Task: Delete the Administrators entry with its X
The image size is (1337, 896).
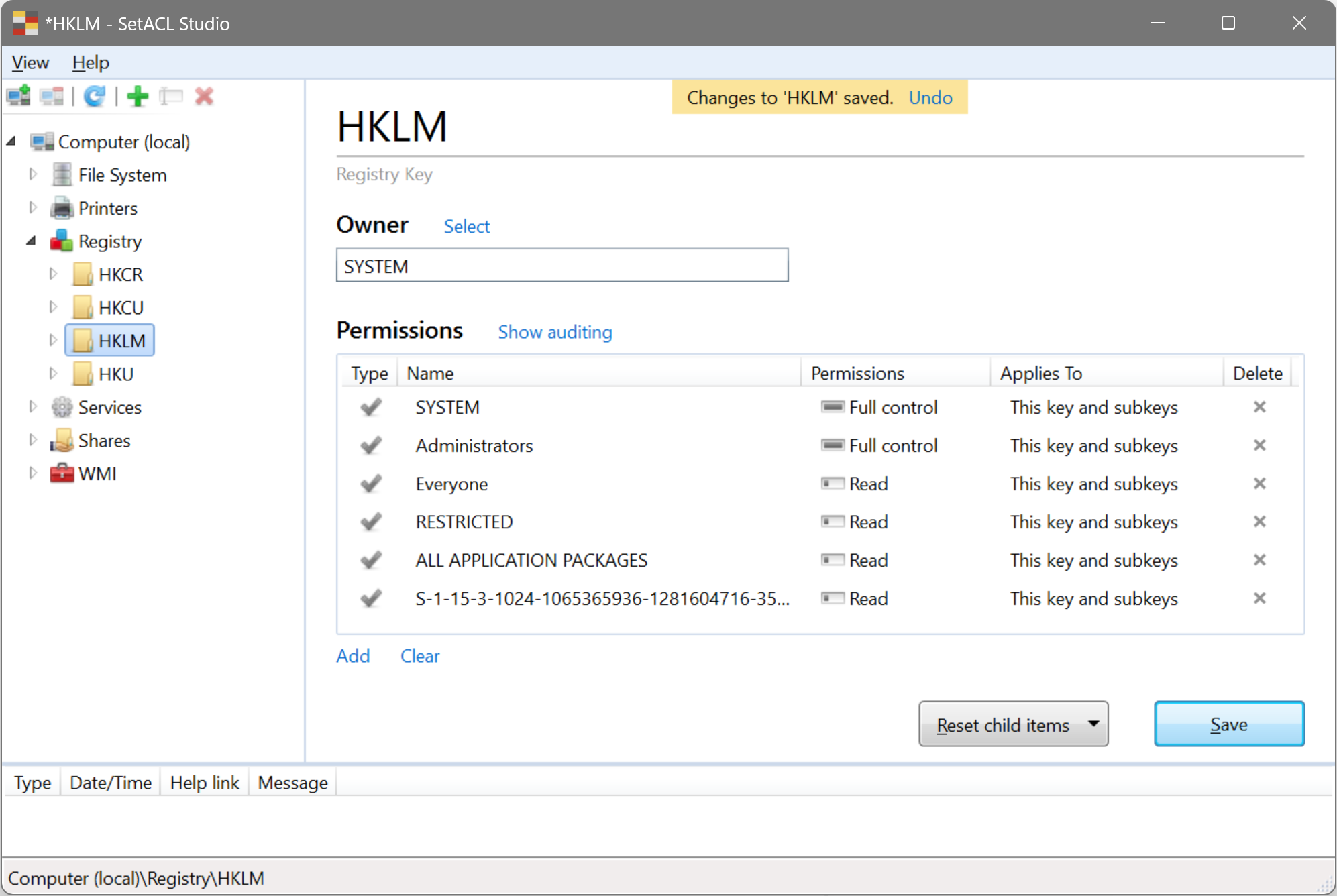Action: [1259, 445]
